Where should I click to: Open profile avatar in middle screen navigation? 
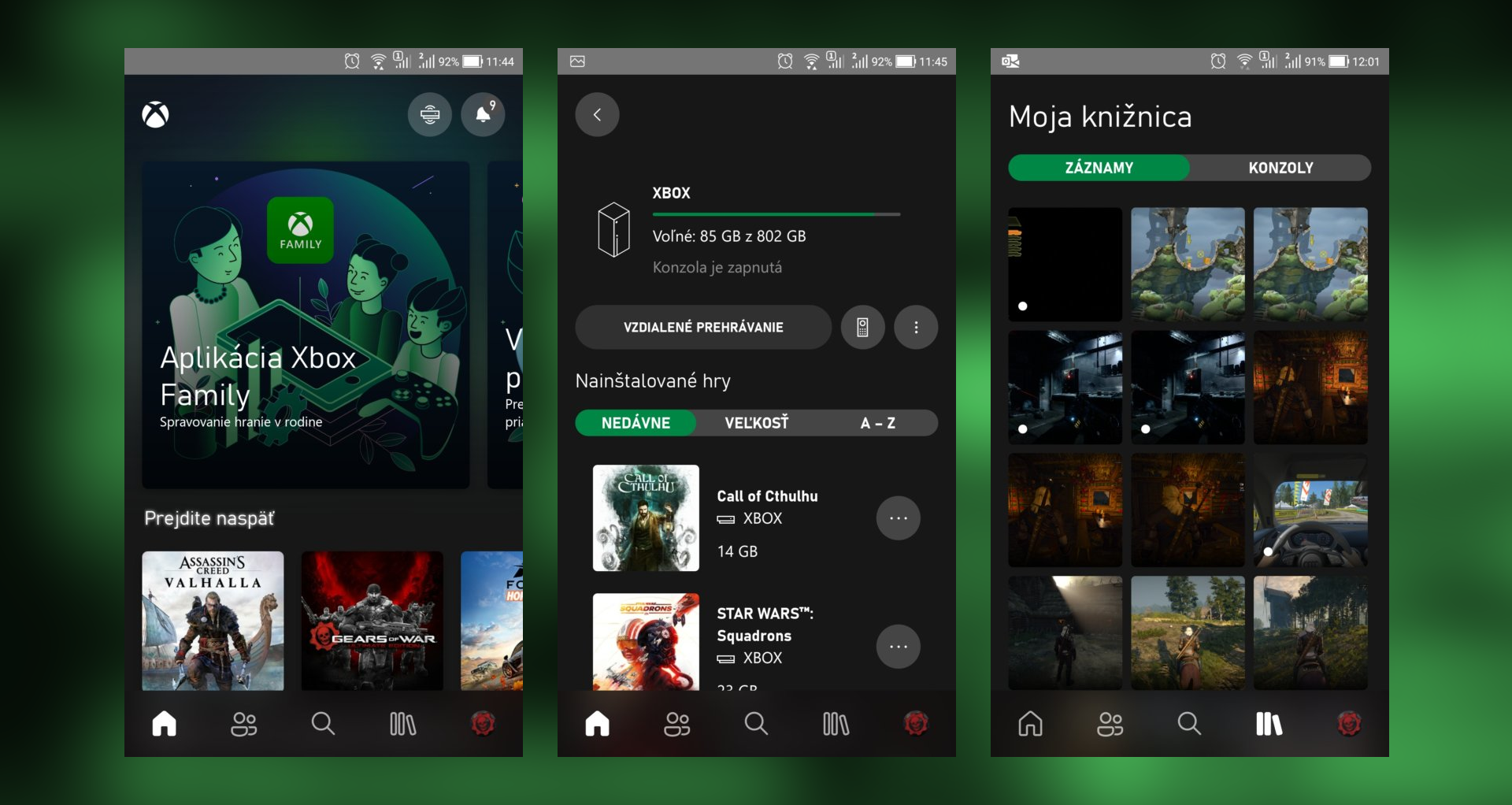(916, 723)
